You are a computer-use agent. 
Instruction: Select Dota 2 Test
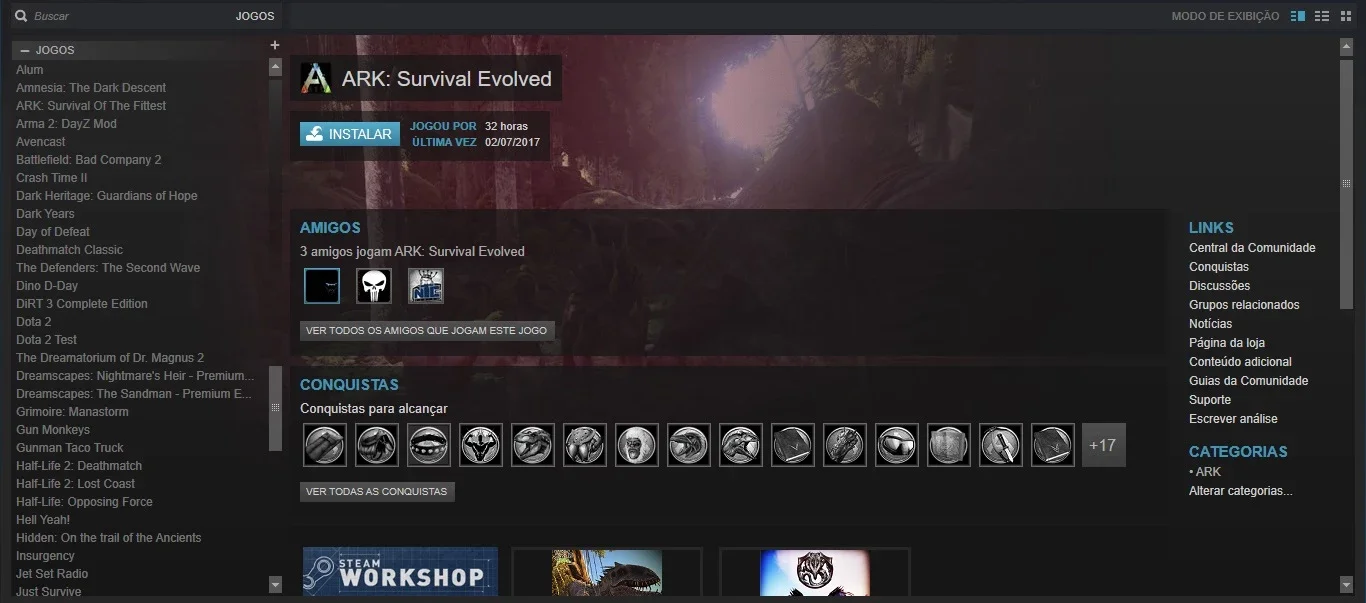(46, 340)
